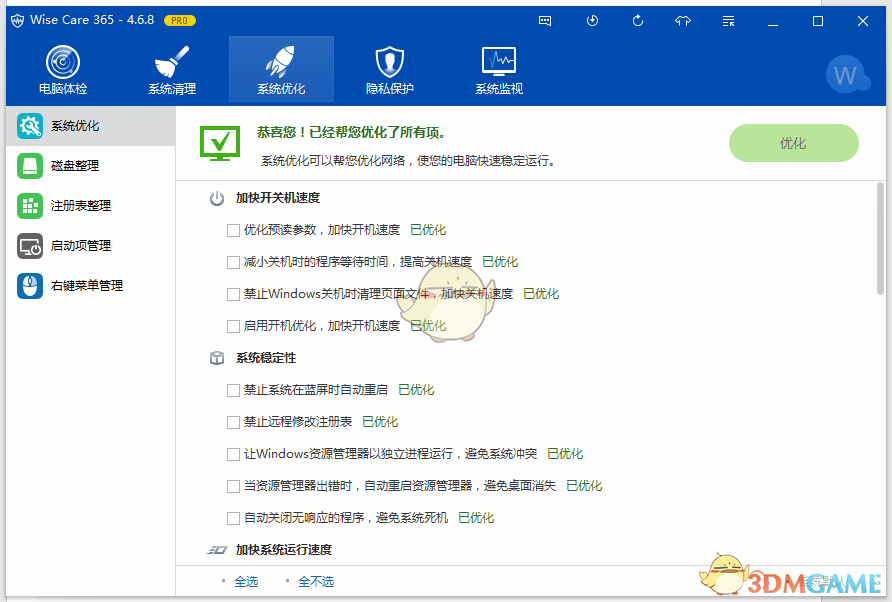Open 右键菜单管理 from the sidebar
The image size is (892, 602).
(76, 285)
